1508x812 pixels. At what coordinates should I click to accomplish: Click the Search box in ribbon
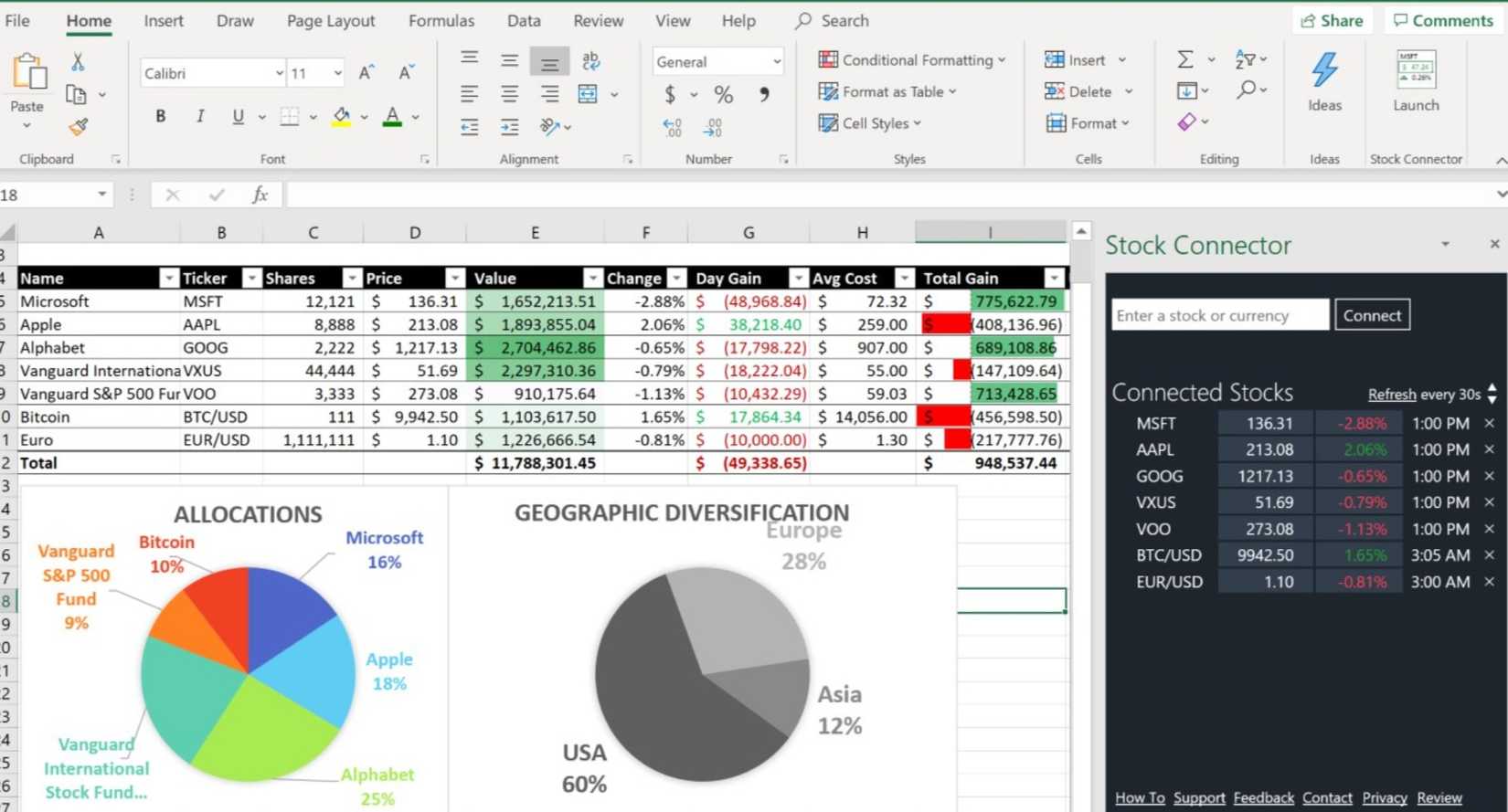833,20
